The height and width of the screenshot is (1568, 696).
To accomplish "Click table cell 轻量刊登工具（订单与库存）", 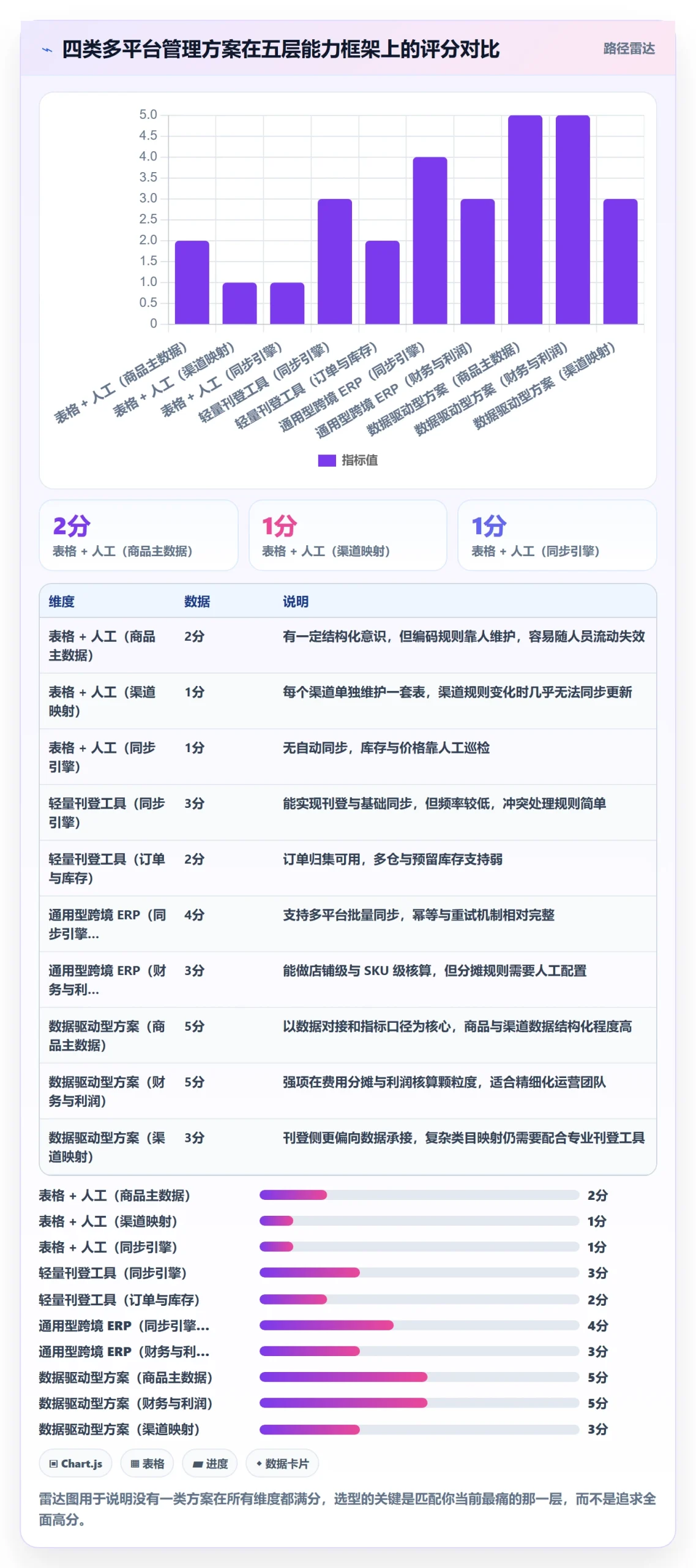I will (107, 868).
